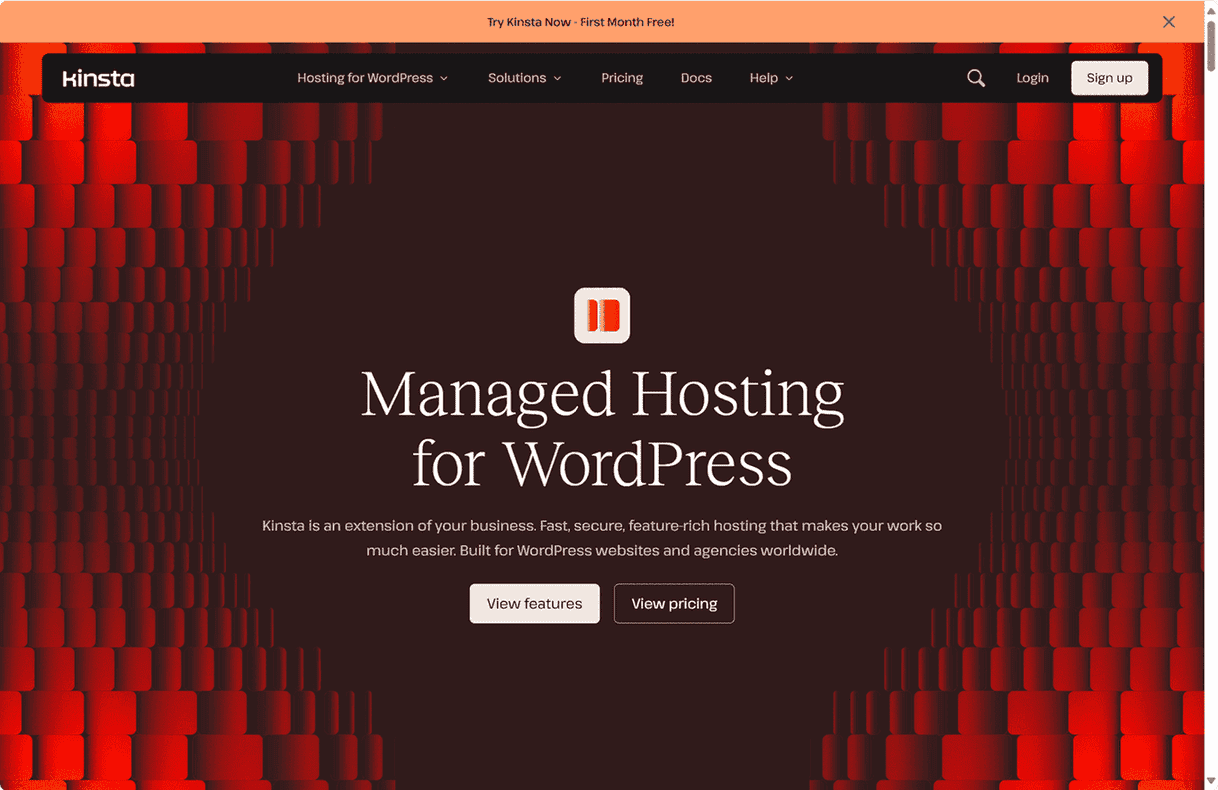The image size is (1218, 790).
Task: Click the 'Try Kinsta Now' banner text
Action: tap(581, 22)
